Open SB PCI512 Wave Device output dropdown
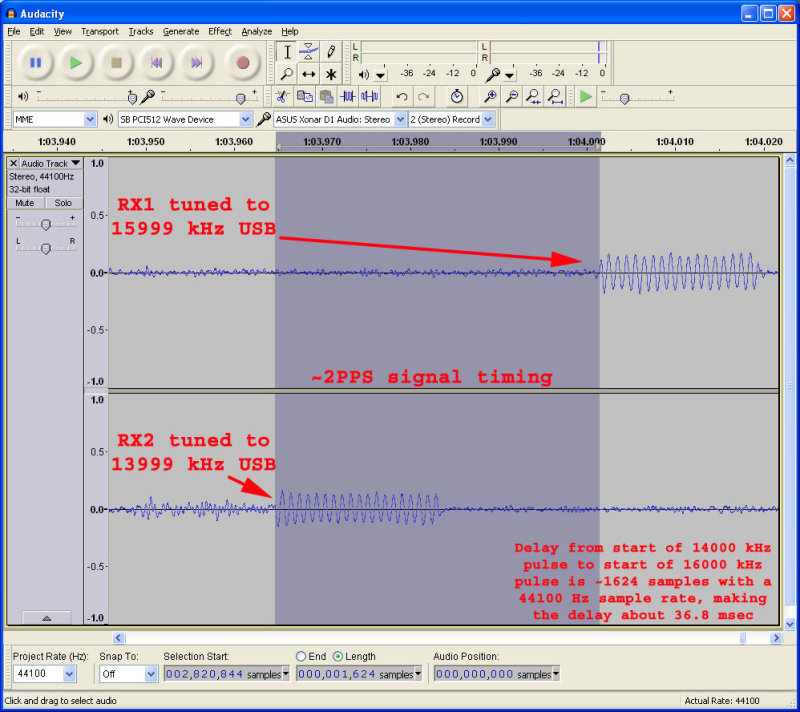The image size is (800, 712). pyautogui.click(x=245, y=119)
